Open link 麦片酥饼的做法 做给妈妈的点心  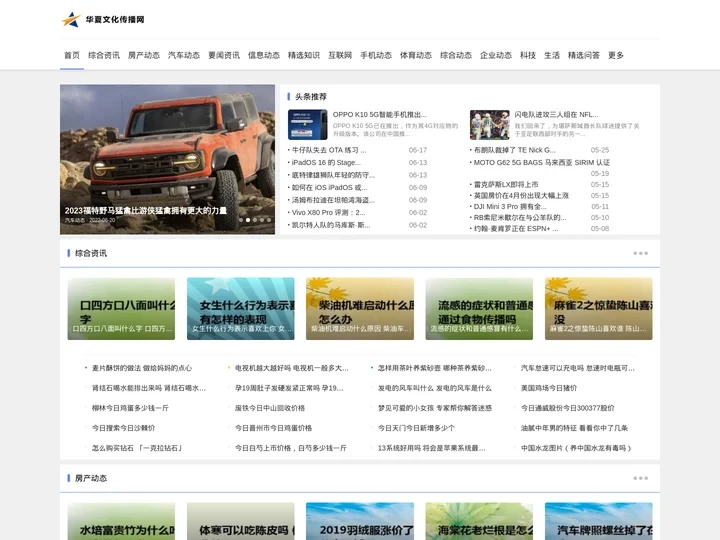pyautogui.click(x=141, y=368)
